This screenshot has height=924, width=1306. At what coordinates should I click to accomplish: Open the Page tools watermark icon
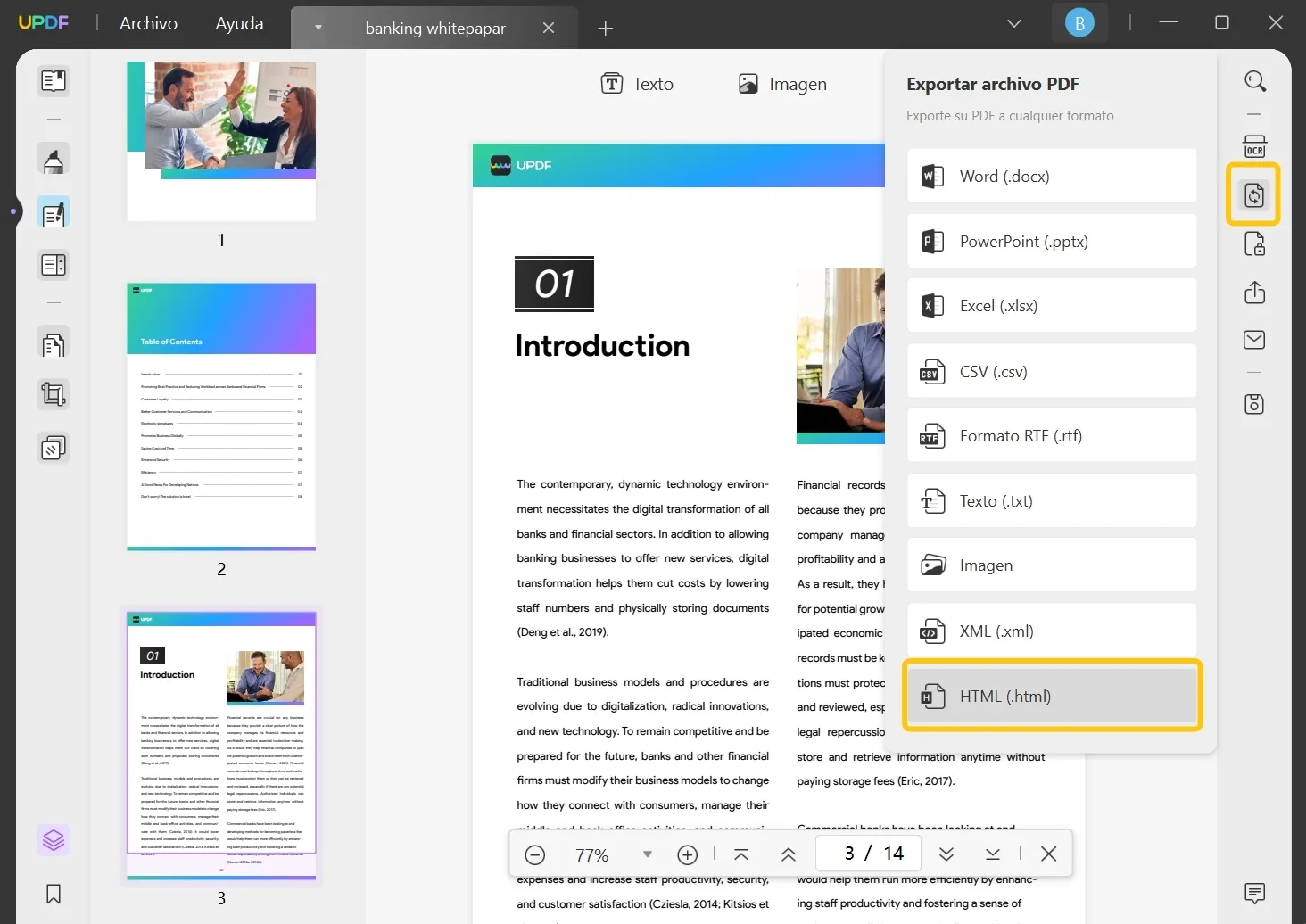coord(54,448)
